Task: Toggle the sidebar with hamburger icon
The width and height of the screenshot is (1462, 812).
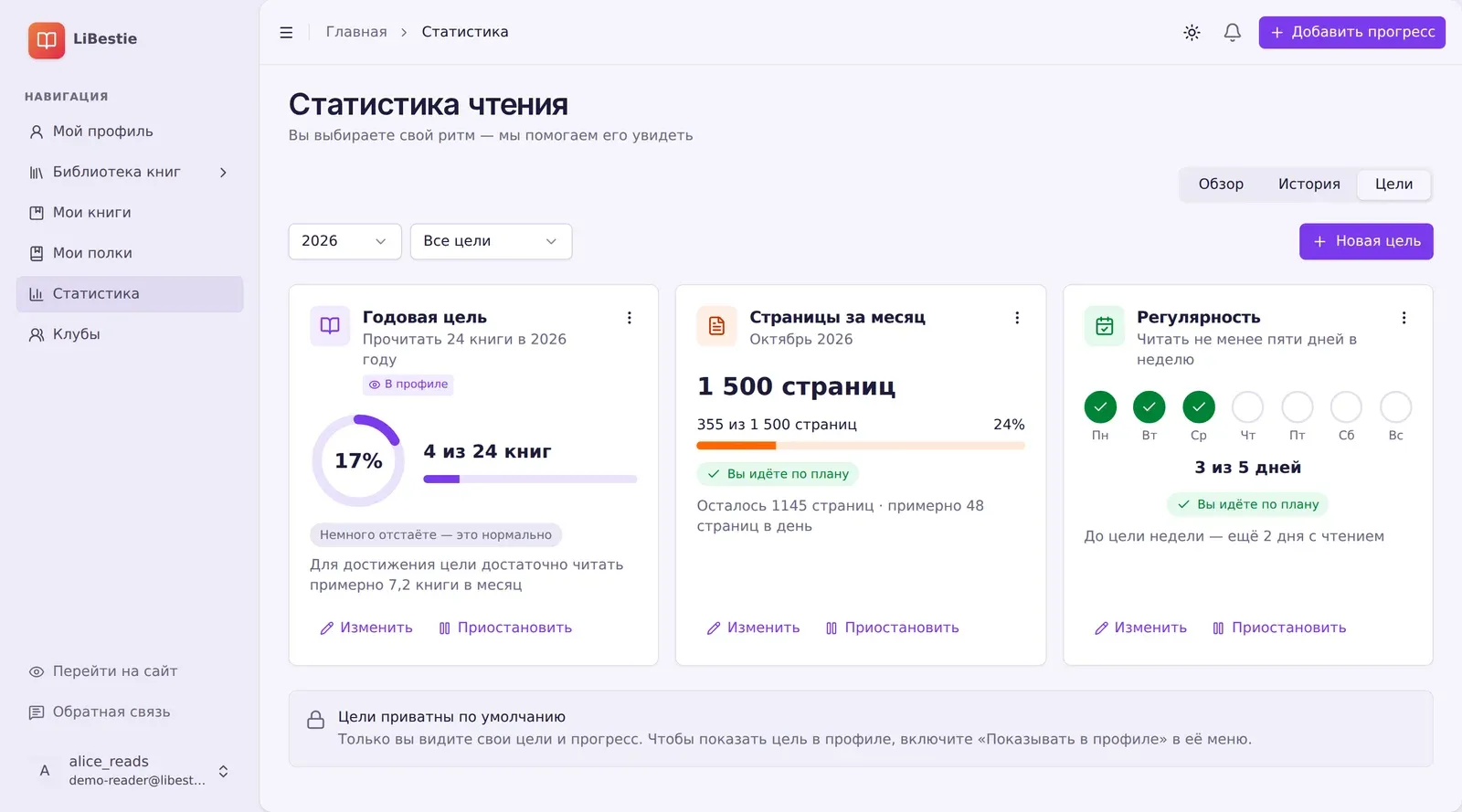Action: pyautogui.click(x=286, y=32)
